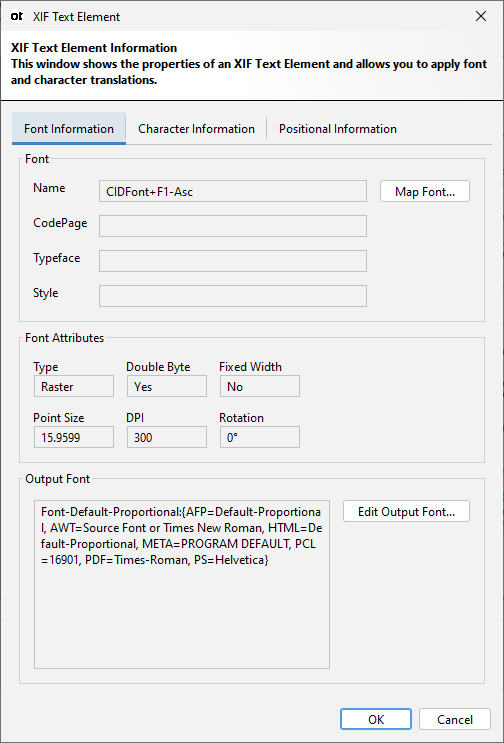The image size is (504, 743).
Task: Close the XIF Text Element dialog
Action: point(481,17)
